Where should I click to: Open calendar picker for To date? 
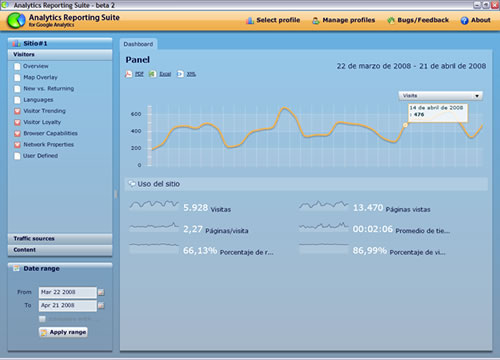(x=101, y=305)
